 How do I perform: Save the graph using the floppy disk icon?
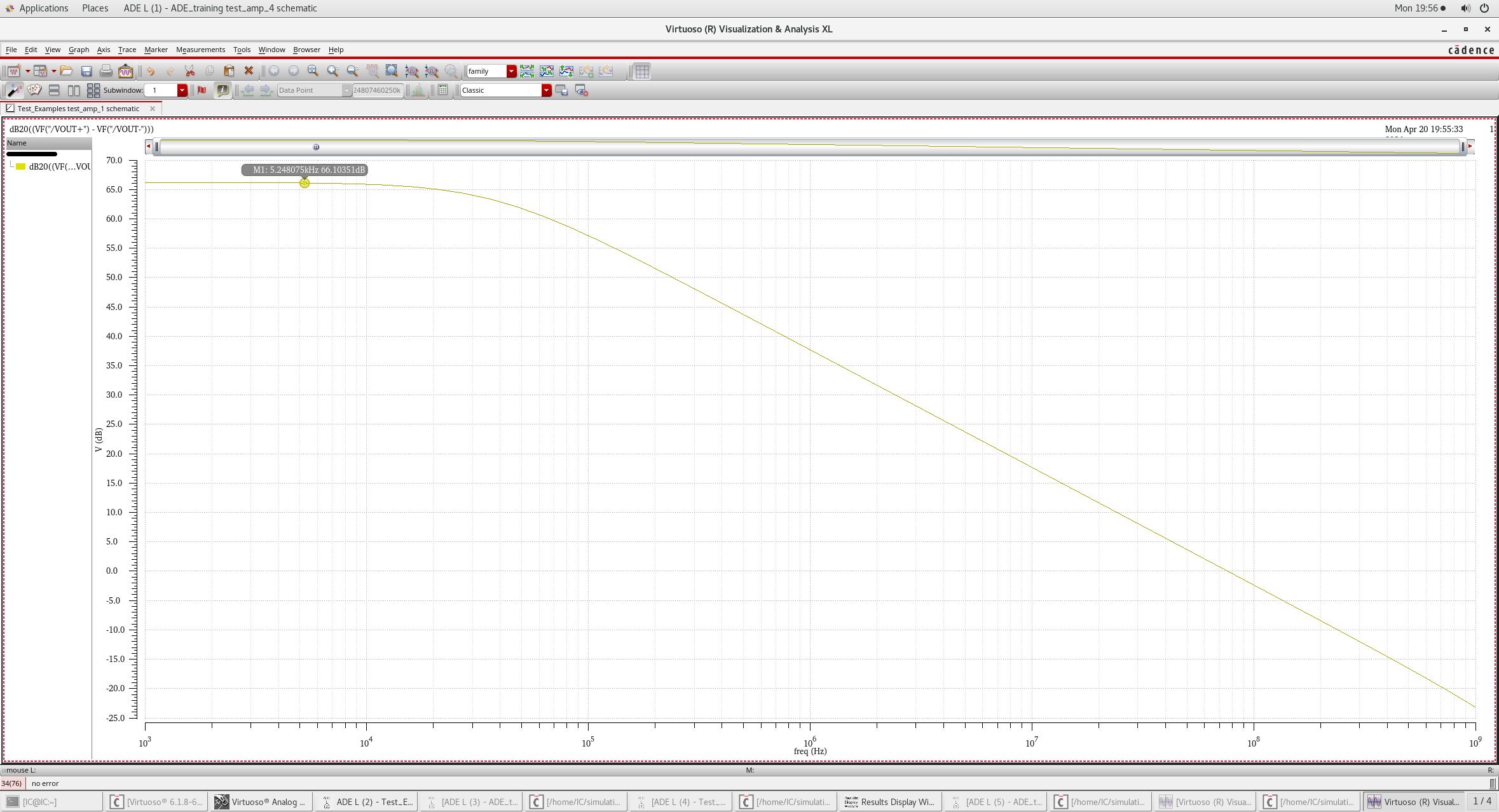click(86, 71)
